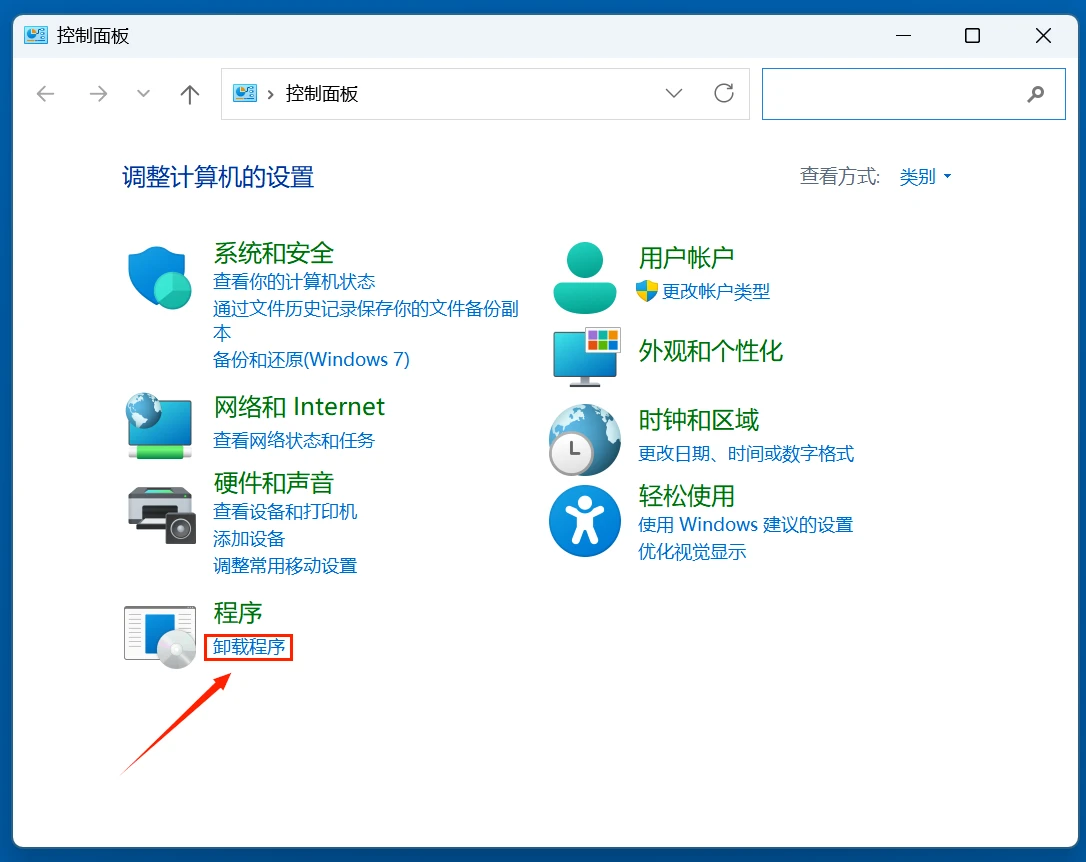Screen dimensions: 1086x862
Task: Click inside the search input field
Action: [900, 94]
